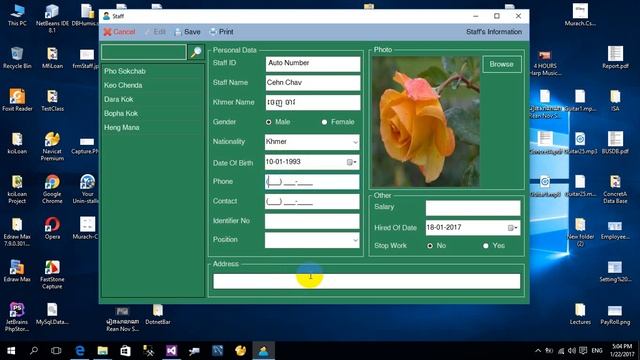
Task: Open the Nationality dropdown
Action: pyautogui.click(x=355, y=142)
